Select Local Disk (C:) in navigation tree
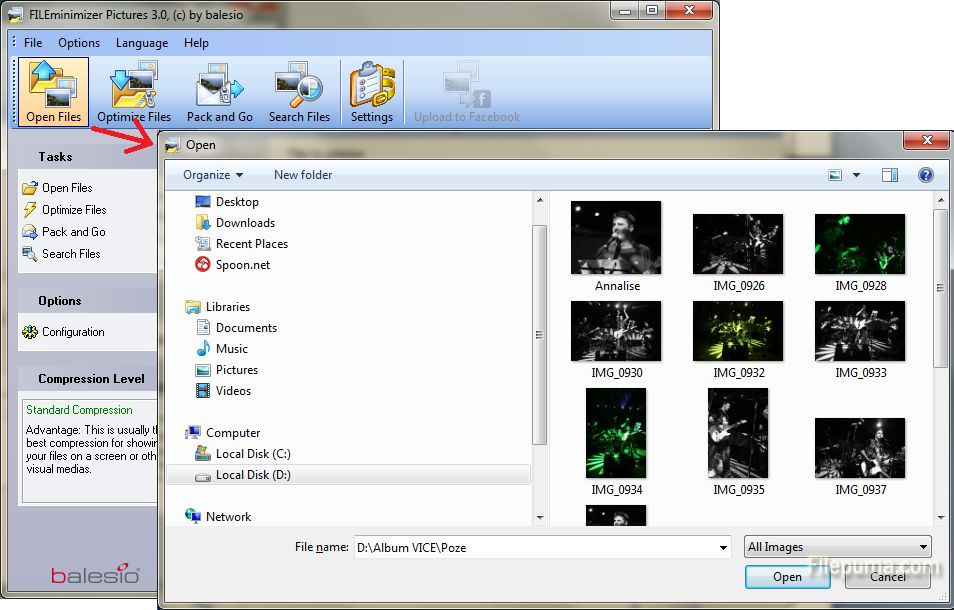954x610 pixels. tap(252, 454)
